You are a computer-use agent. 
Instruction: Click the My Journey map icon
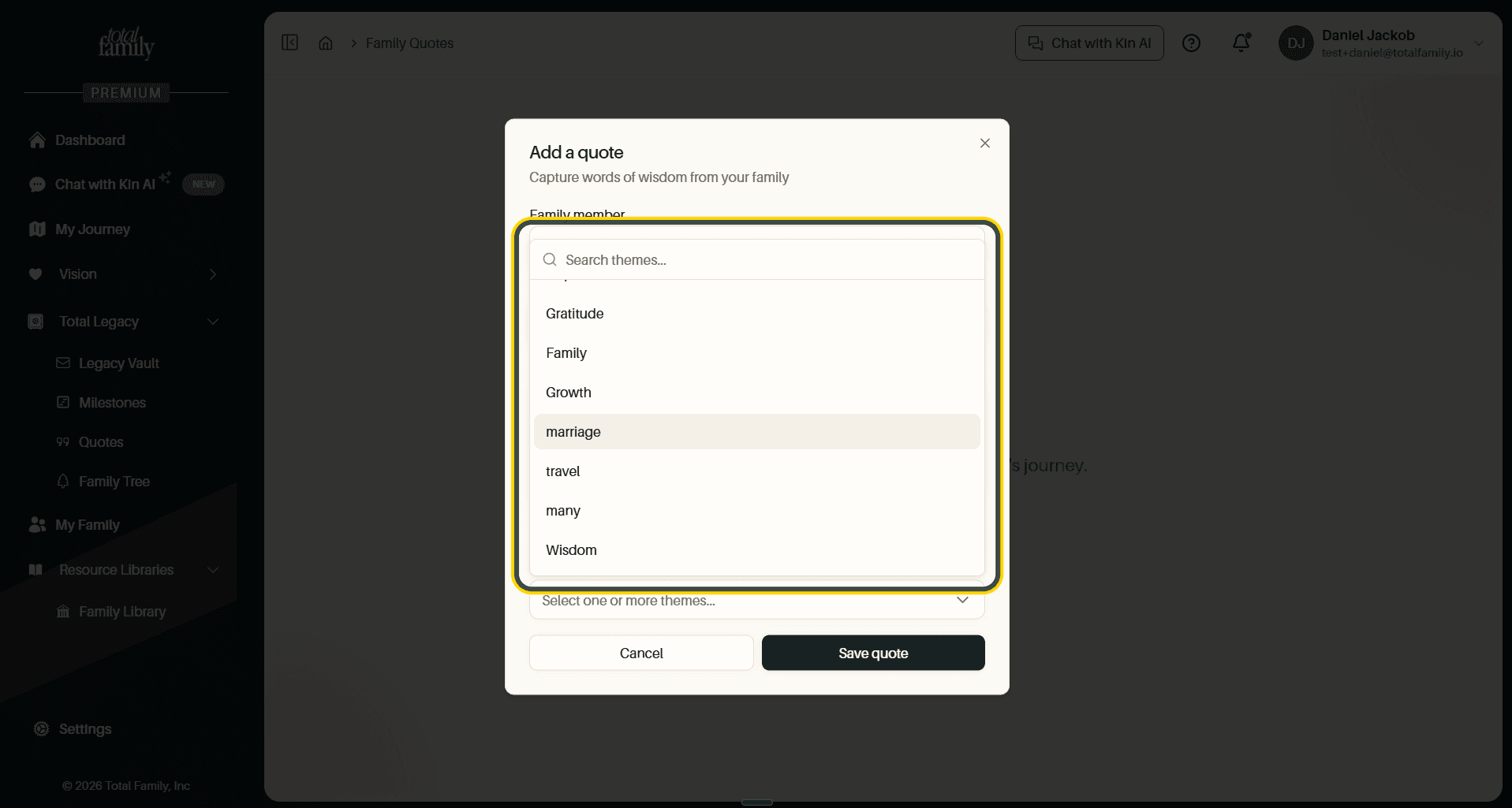click(37, 229)
